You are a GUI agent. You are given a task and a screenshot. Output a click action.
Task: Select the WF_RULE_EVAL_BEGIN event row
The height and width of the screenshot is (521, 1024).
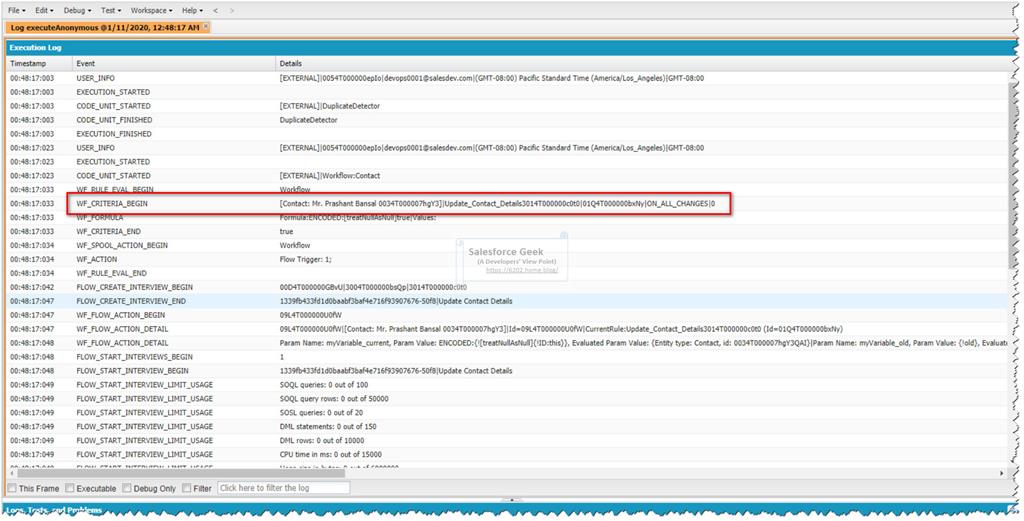[507, 189]
